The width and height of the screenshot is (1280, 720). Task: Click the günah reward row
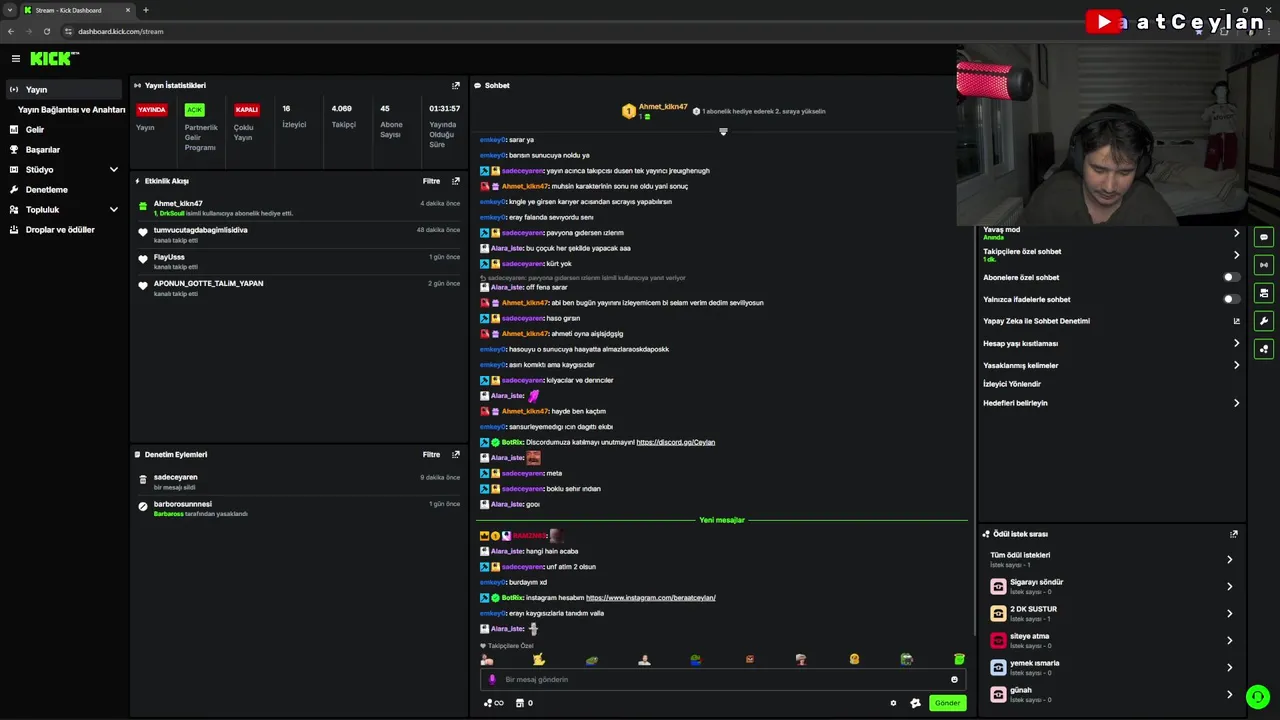[x=1112, y=694]
